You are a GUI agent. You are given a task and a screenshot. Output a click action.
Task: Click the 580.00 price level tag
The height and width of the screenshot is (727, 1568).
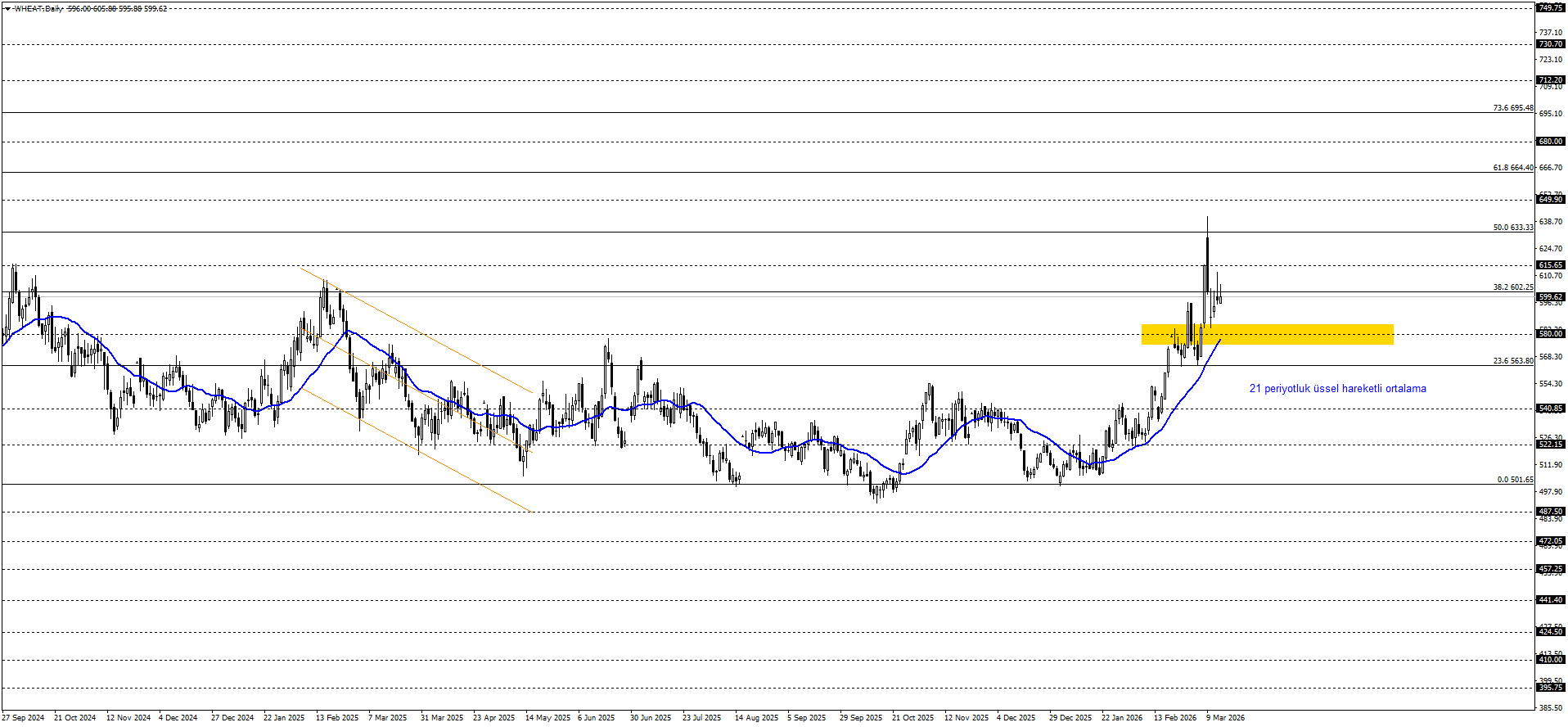coord(1550,334)
